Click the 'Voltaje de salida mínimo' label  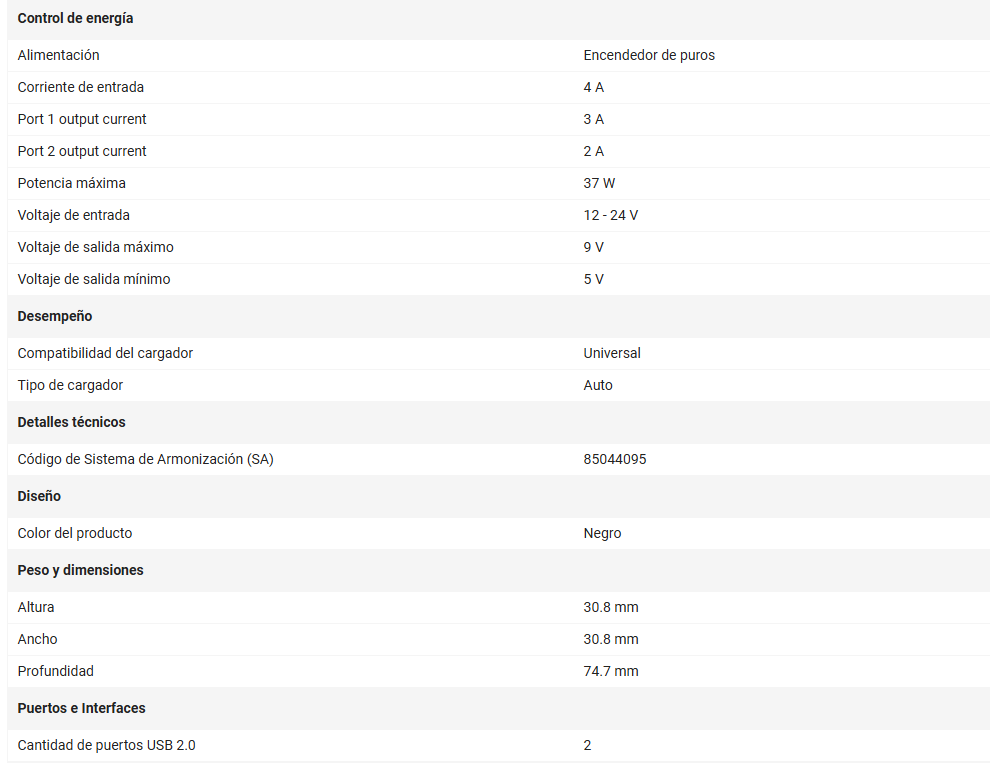tap(94, 279)
